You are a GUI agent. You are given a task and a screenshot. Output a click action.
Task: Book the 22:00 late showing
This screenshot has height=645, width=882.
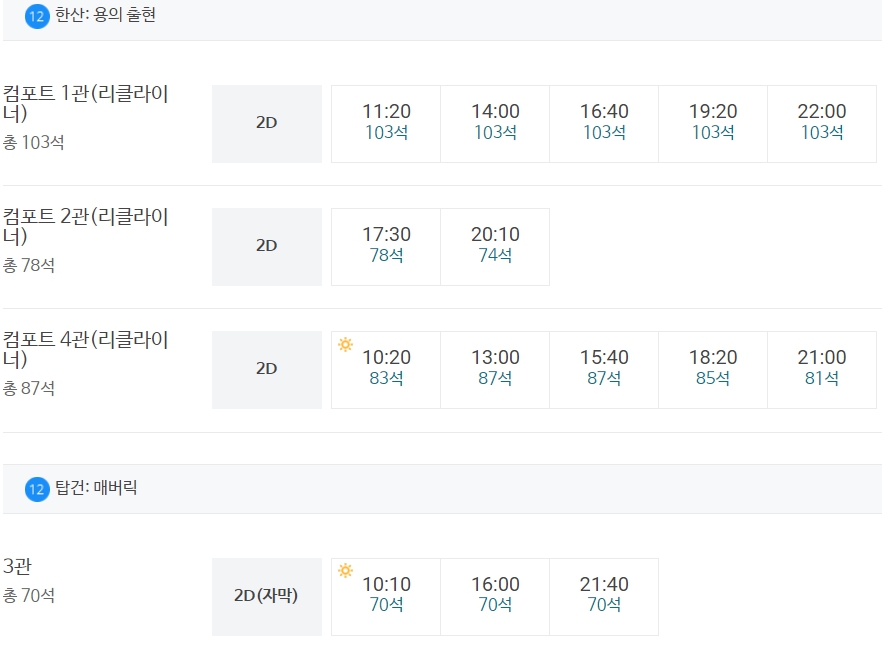[822, 124]
